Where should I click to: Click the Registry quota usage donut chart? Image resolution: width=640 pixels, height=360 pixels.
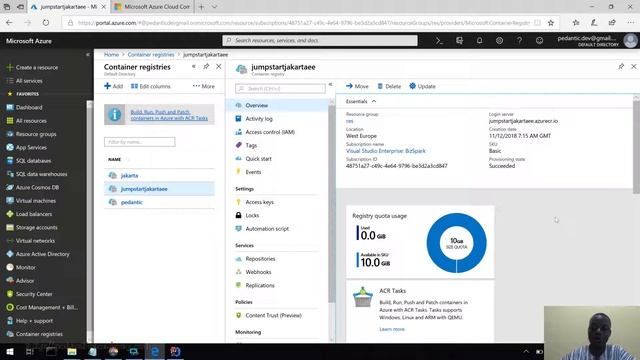coord(456,243)
